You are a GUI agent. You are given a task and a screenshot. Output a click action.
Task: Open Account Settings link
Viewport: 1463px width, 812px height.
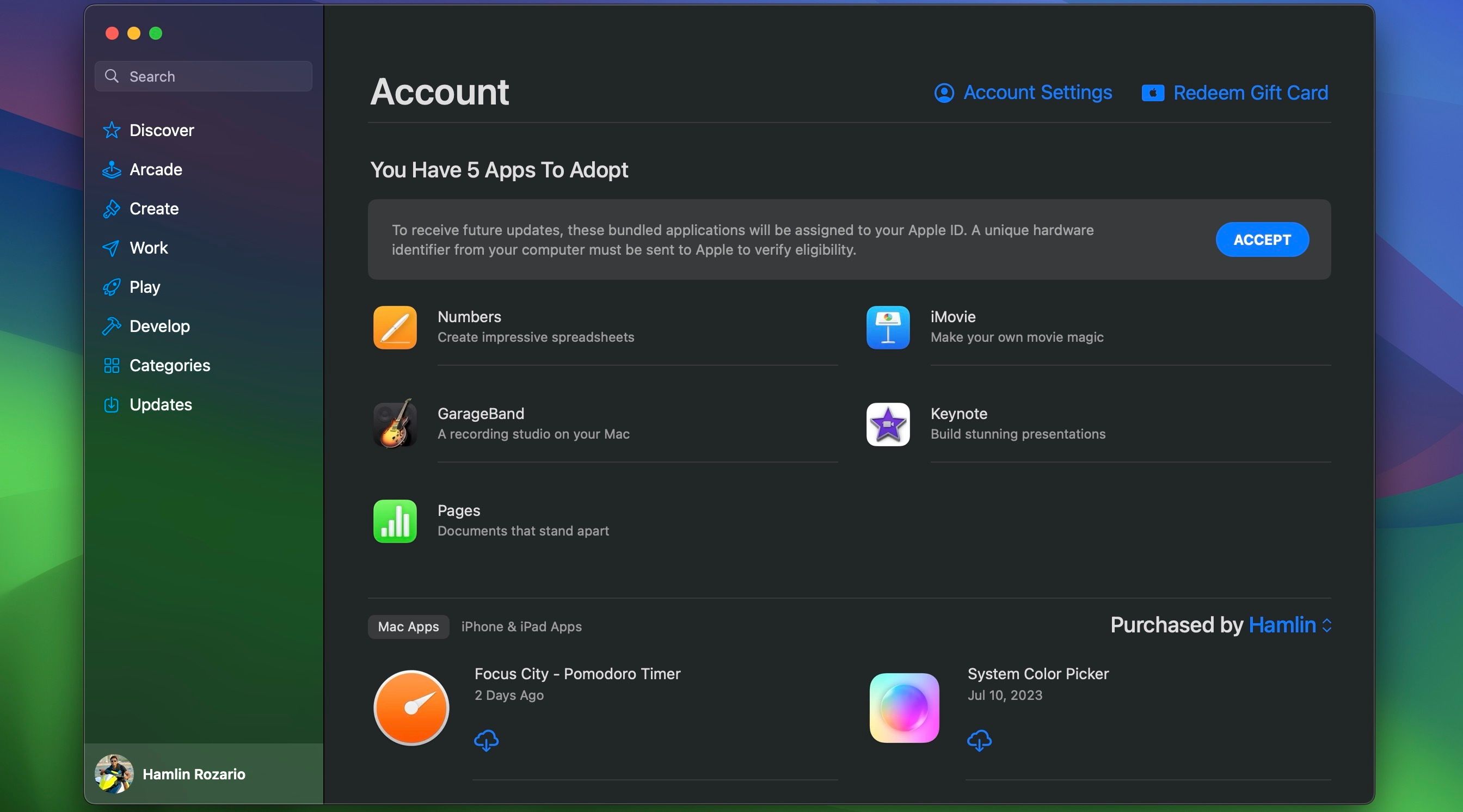click(x=1023, y=93)
